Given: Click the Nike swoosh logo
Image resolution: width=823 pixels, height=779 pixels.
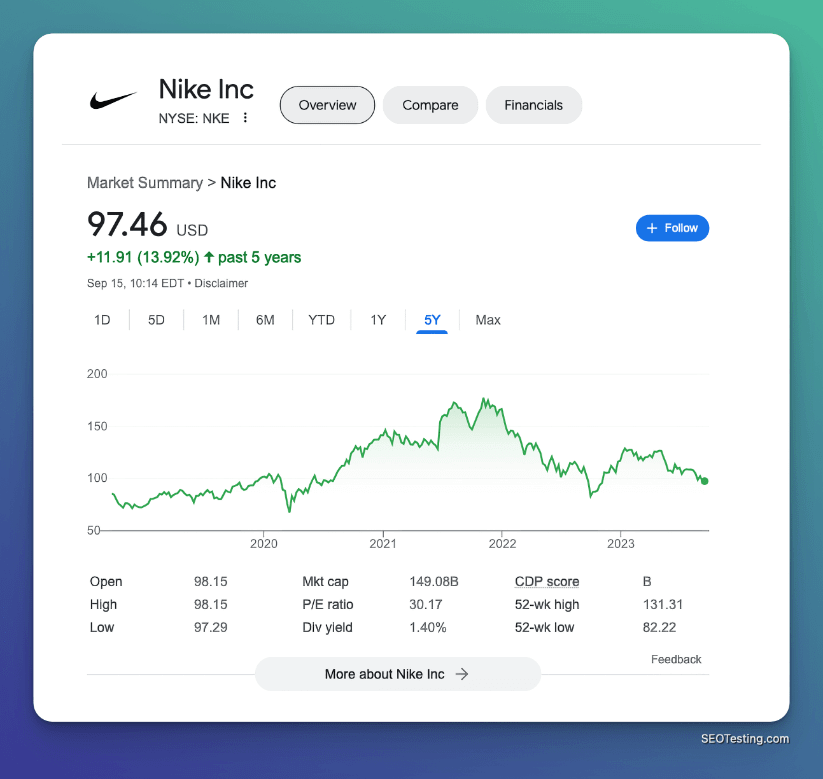Looking at the screenshot, I should coord(113,100).
